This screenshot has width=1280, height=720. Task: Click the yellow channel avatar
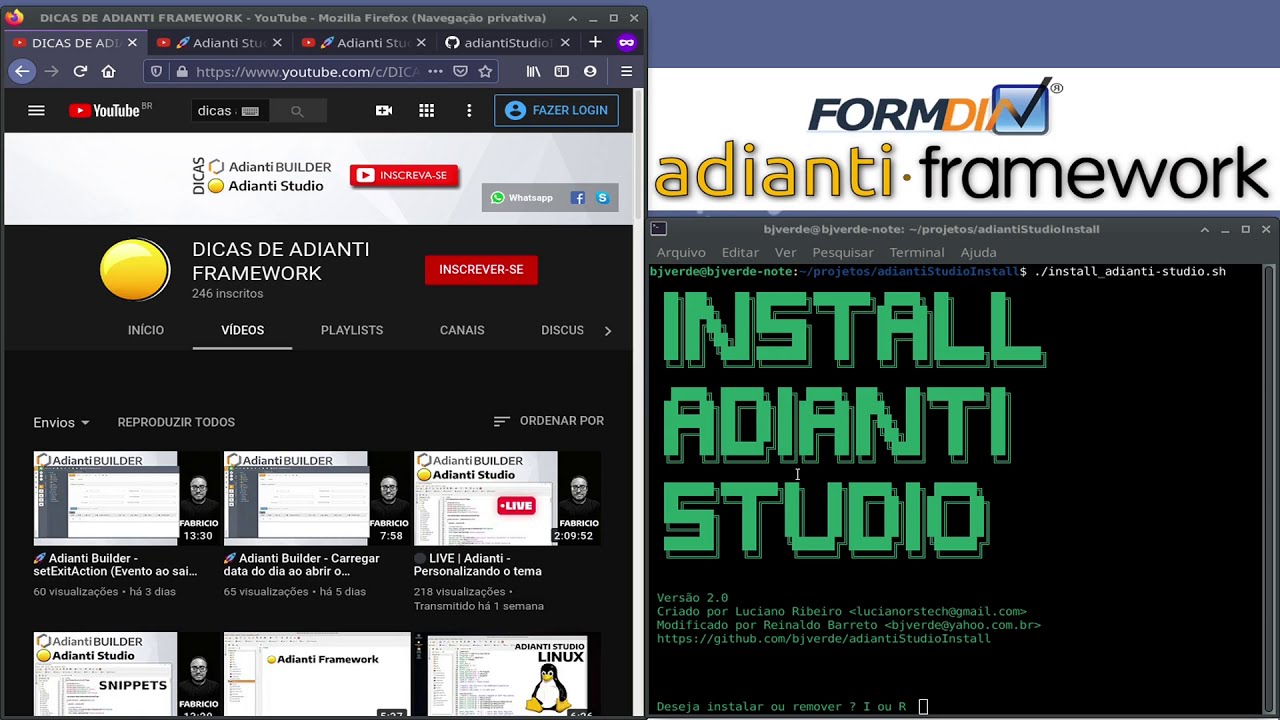coord(135,270)
